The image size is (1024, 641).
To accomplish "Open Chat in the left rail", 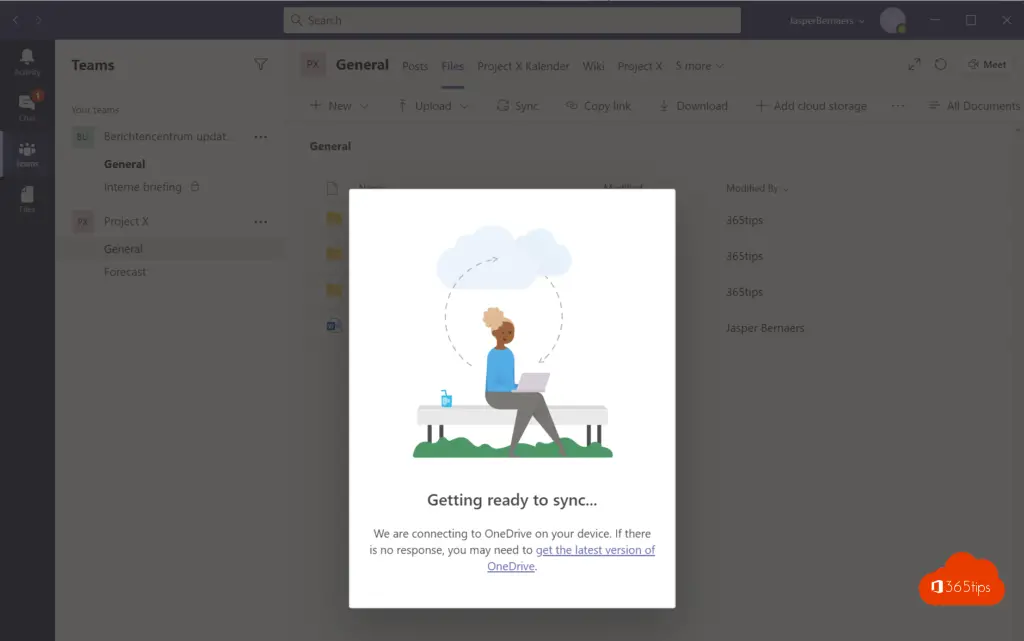I will pyautogui.click(x=27, y=107).
